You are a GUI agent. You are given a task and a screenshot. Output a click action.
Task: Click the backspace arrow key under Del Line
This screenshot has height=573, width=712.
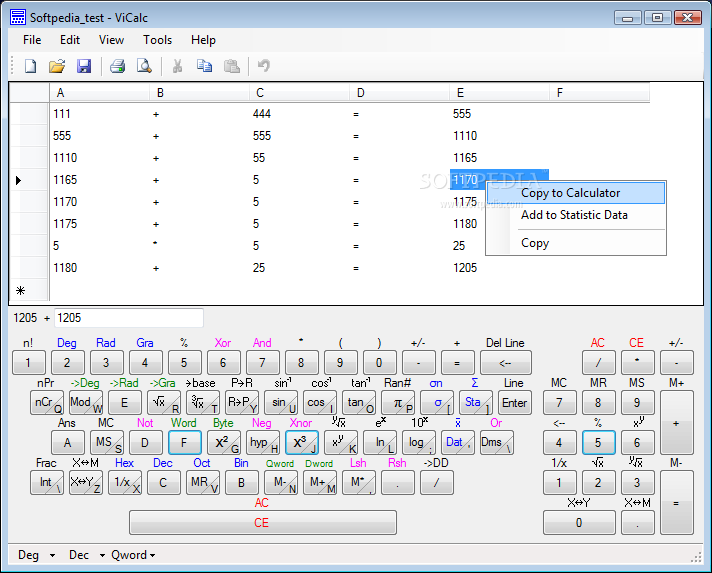point(506,363)
